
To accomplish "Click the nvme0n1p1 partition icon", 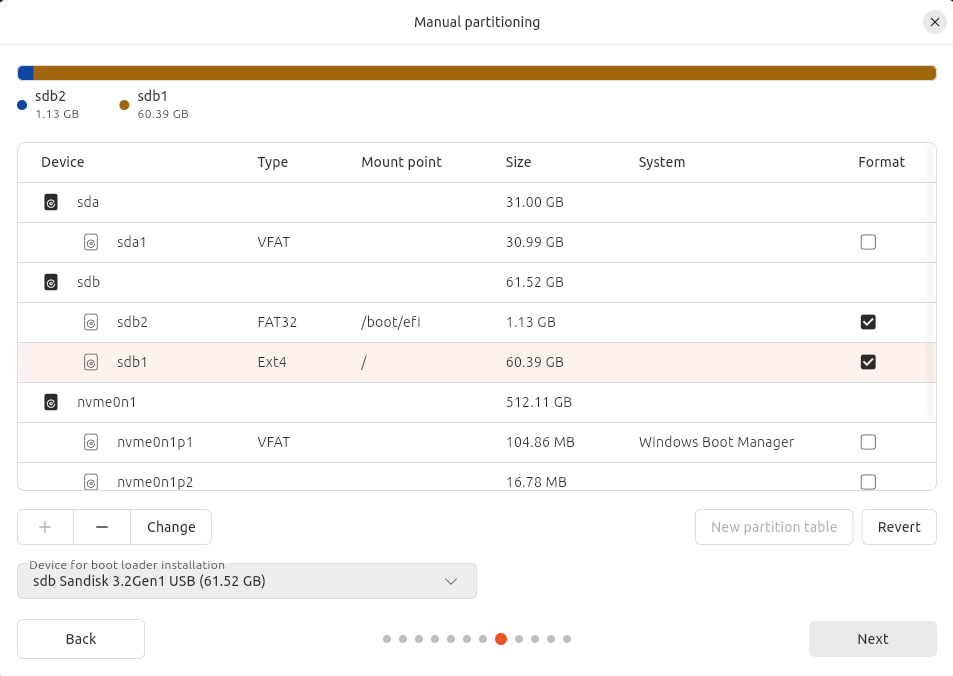I will click(x=91, y=442).
